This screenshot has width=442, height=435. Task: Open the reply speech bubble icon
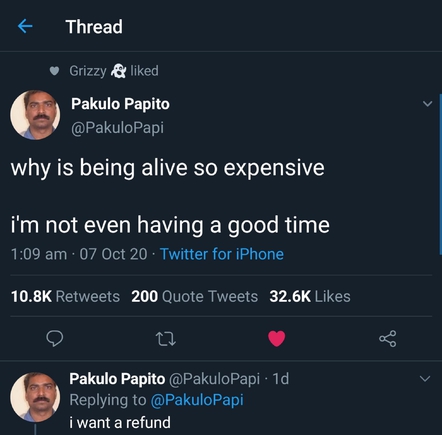pyautogui.click(x=55, y=339)
